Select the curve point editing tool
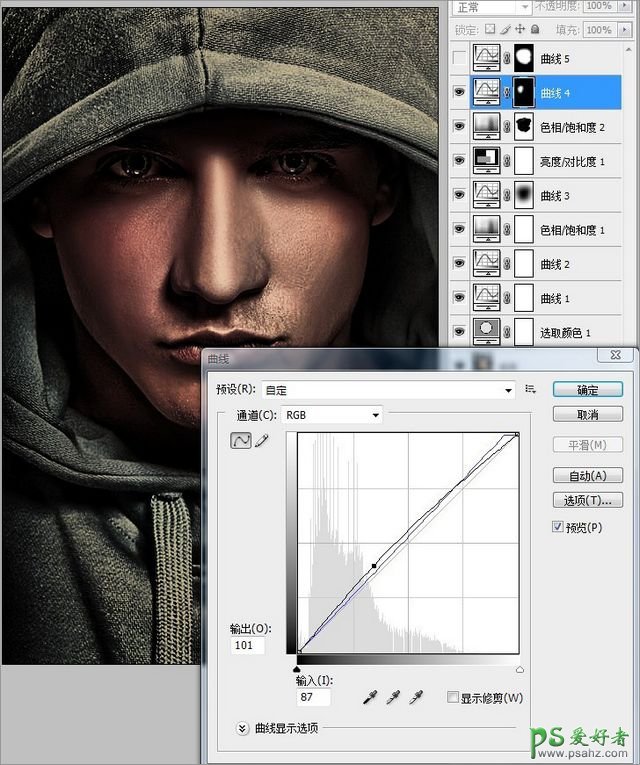This screenshot has height=765, width=640. 240,441
